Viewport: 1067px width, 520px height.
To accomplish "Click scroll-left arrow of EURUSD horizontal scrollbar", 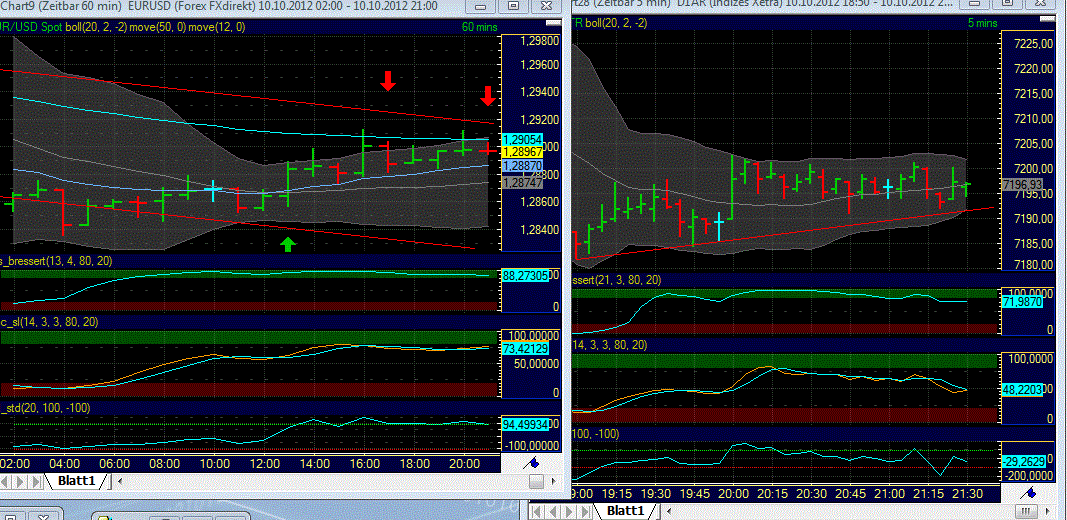I will click(x=119, y=481).
